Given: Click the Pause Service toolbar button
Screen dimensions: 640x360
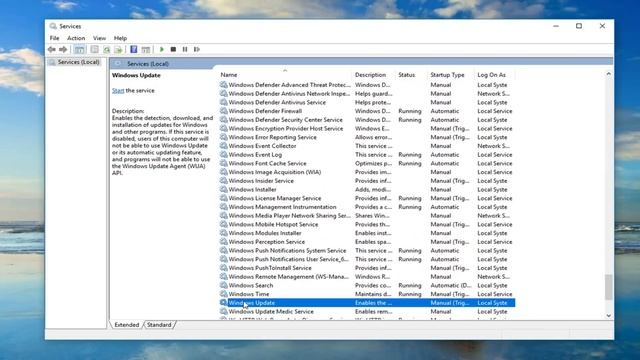Looking at the screenshot, I should pos(185,49).
